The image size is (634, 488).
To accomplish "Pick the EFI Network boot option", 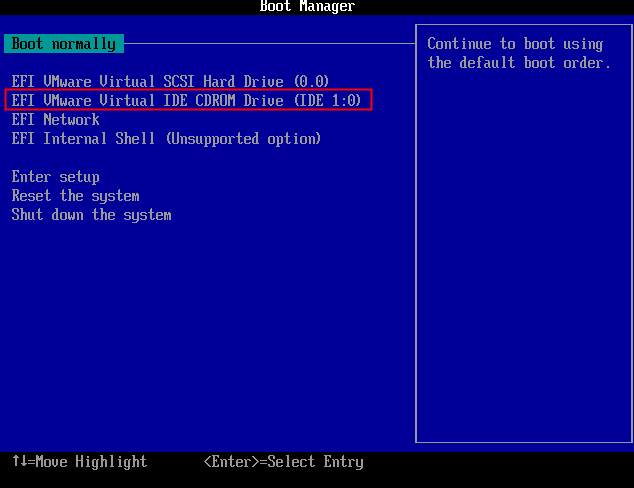I will pos(55,119).
